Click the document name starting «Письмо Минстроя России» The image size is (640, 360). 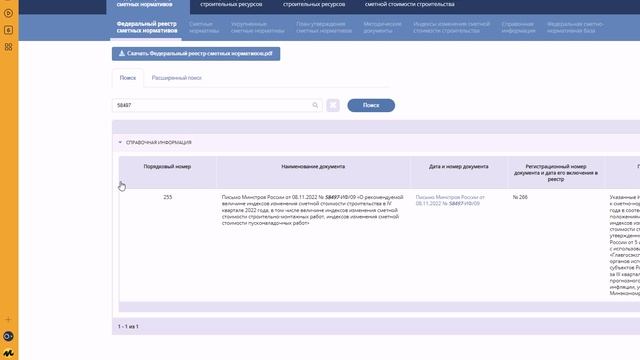point(312,210)
